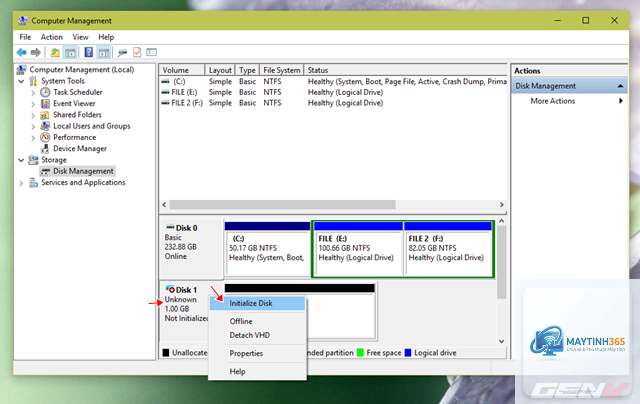Choose Offline from context menu
Viewport: 640px width, 404px height.
point(257,321)
